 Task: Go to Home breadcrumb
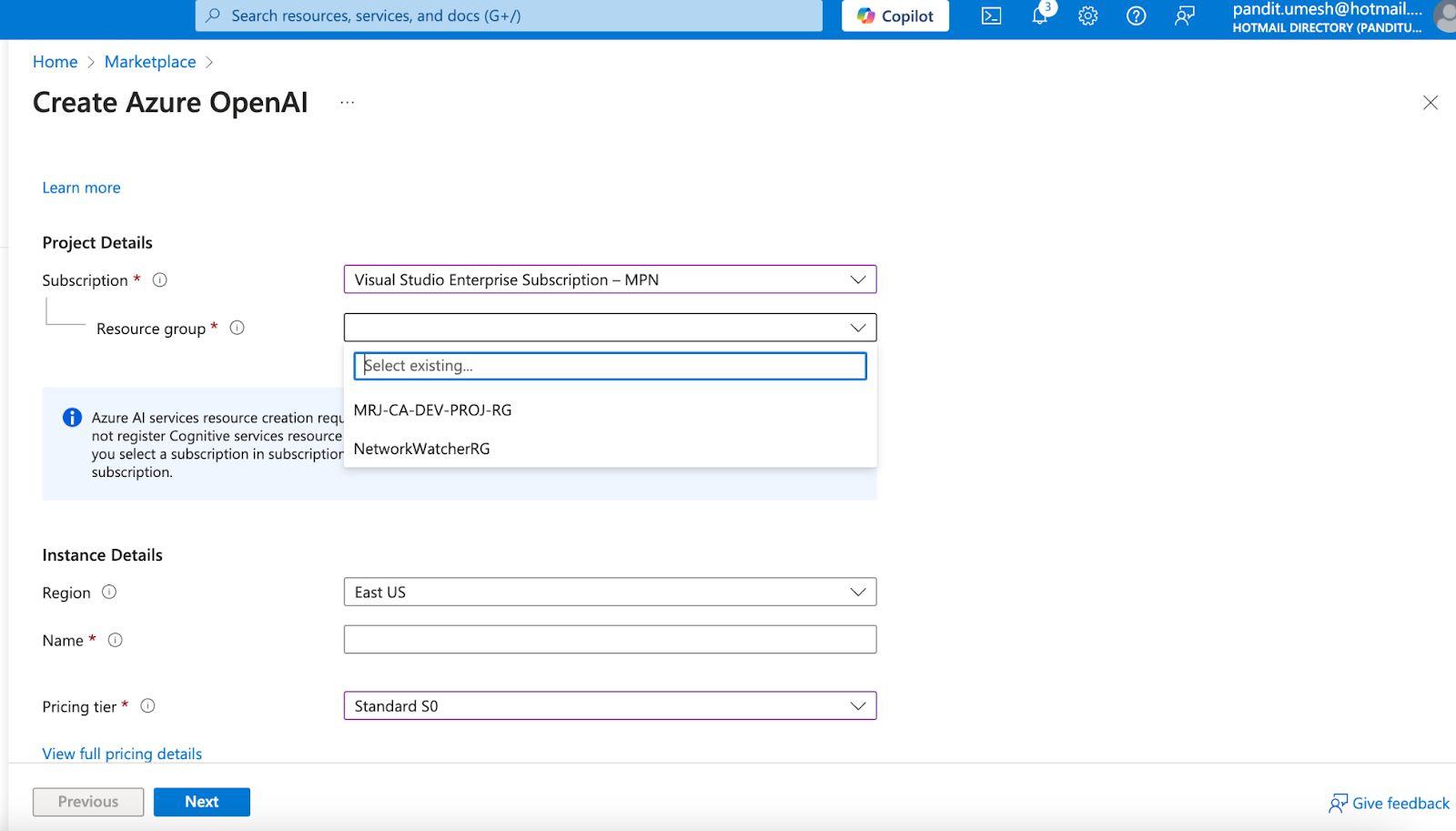click(56, 62)
